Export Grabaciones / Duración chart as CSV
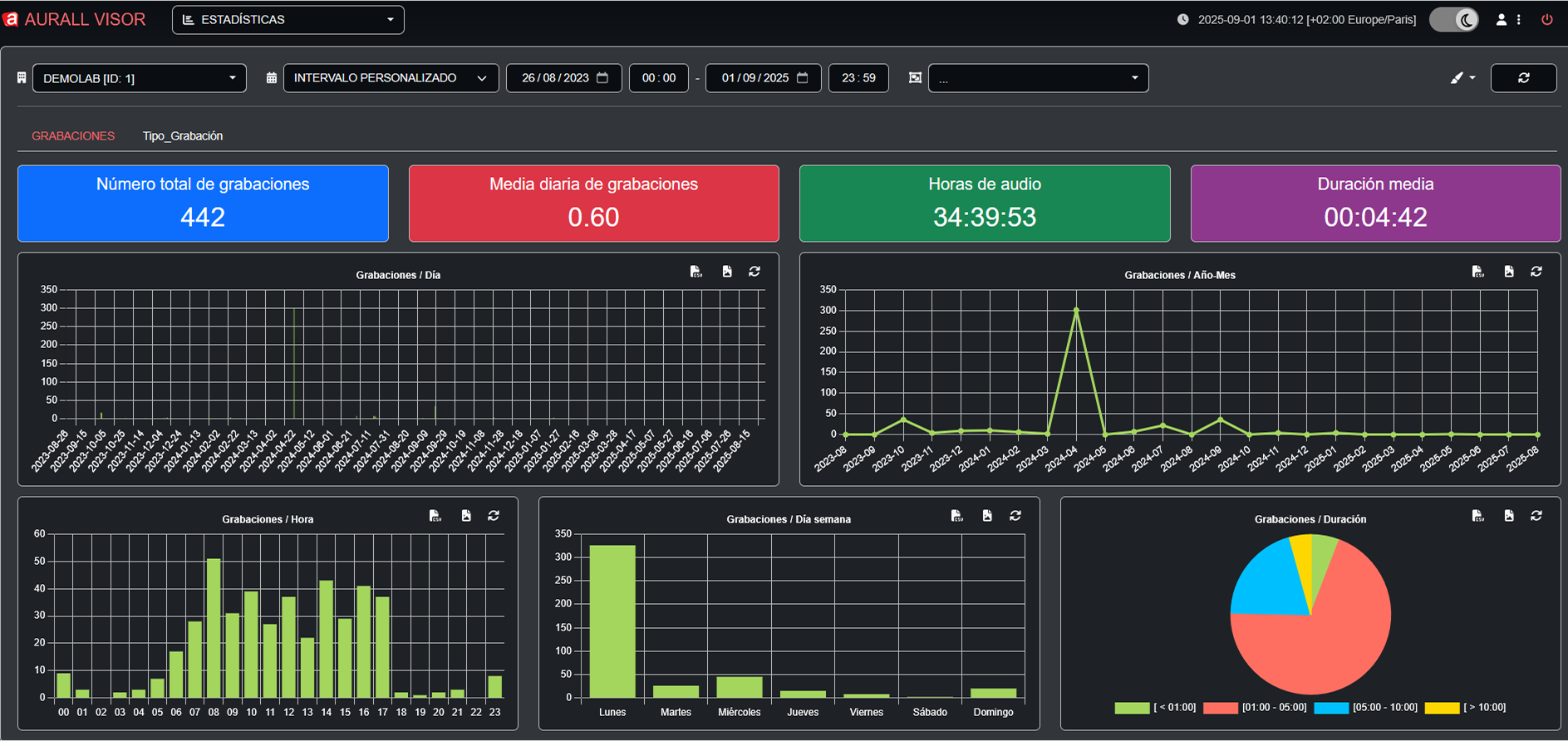This screenshot has width=1568, height=741. click(1477, 516)
